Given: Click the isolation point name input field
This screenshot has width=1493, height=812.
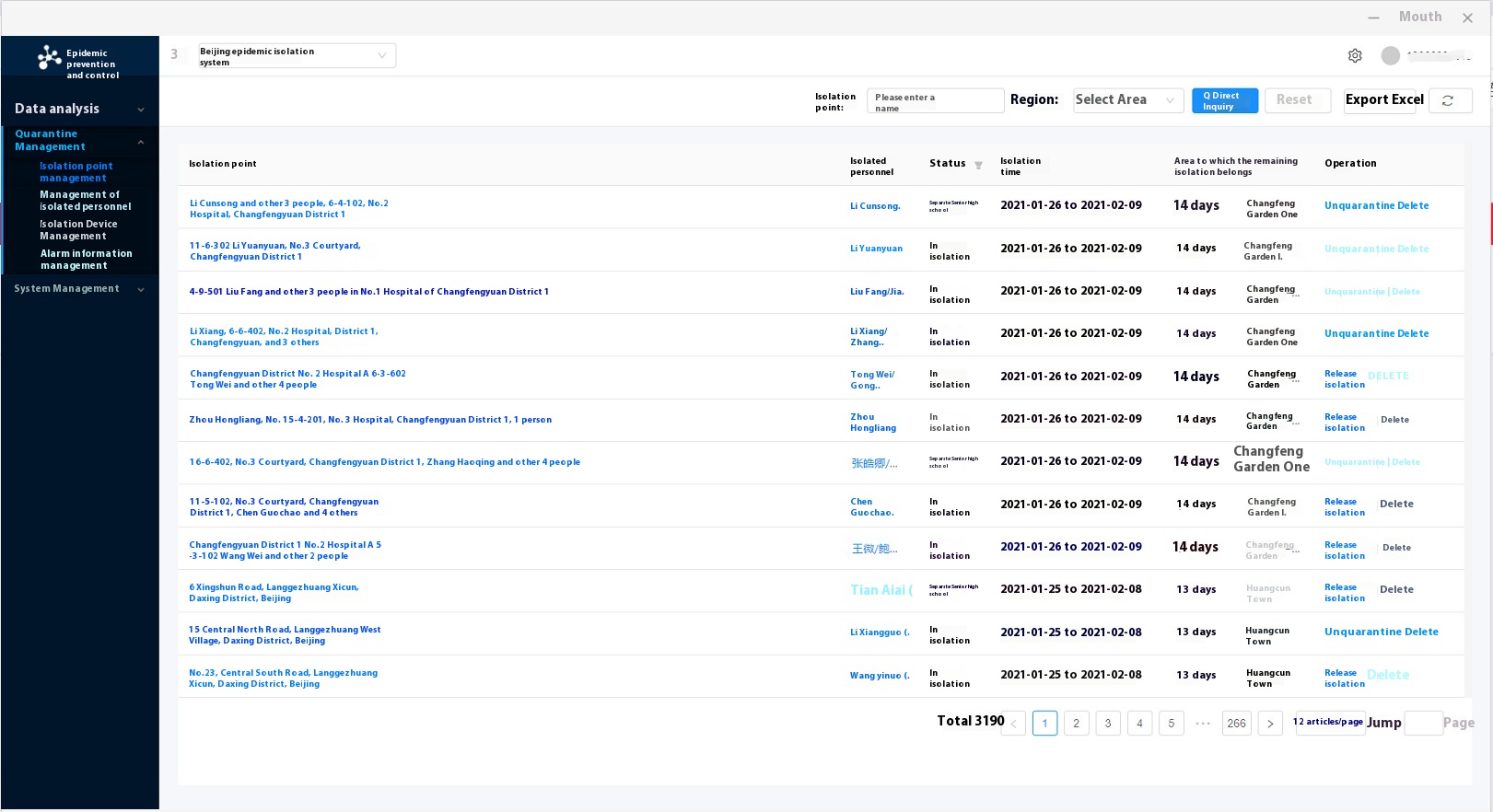Looking at the screenshot, I should click(935, 101).
